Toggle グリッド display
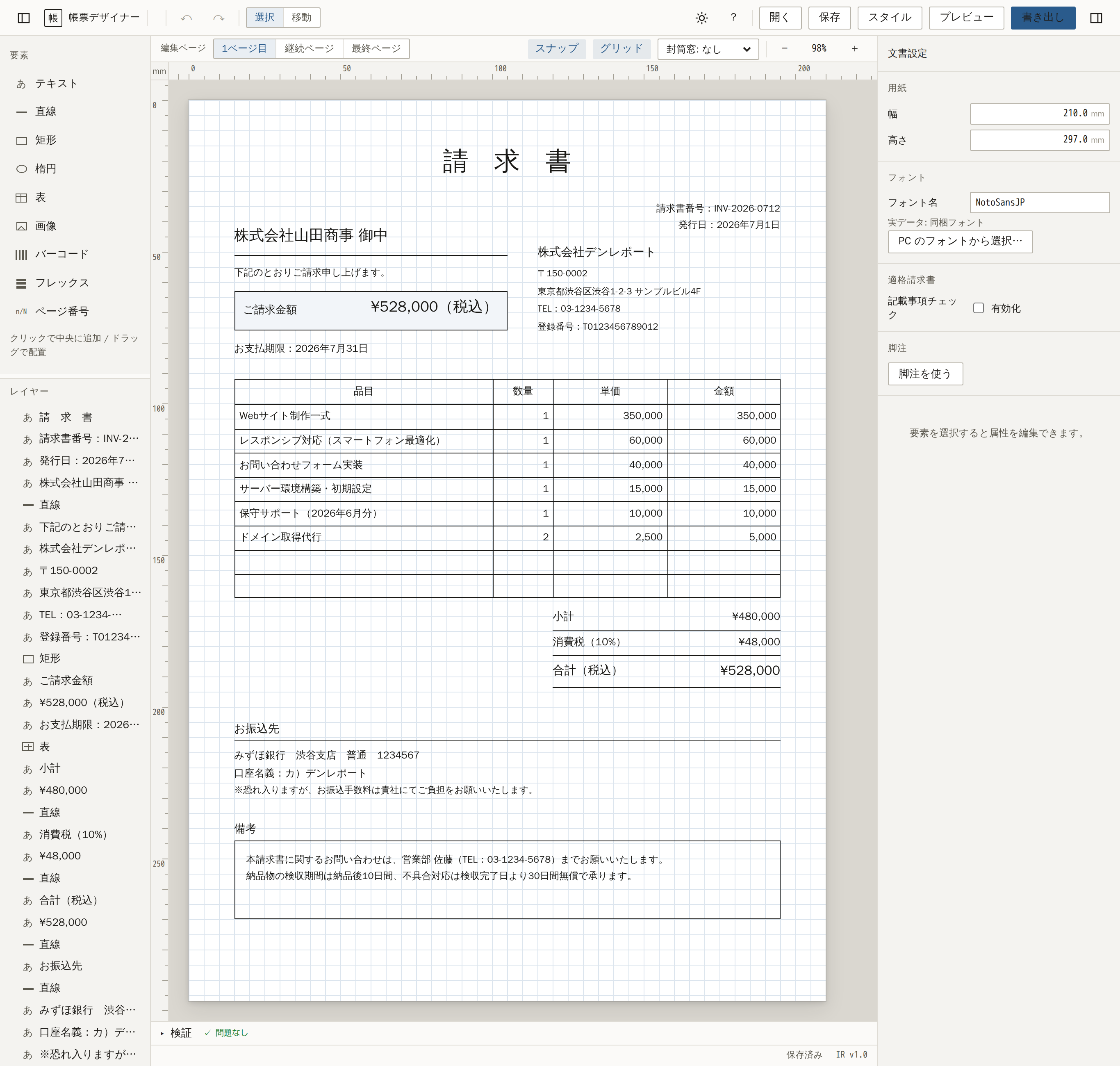The height and width of the screenshot is (1066, 1120). click(x=621, y=49)
